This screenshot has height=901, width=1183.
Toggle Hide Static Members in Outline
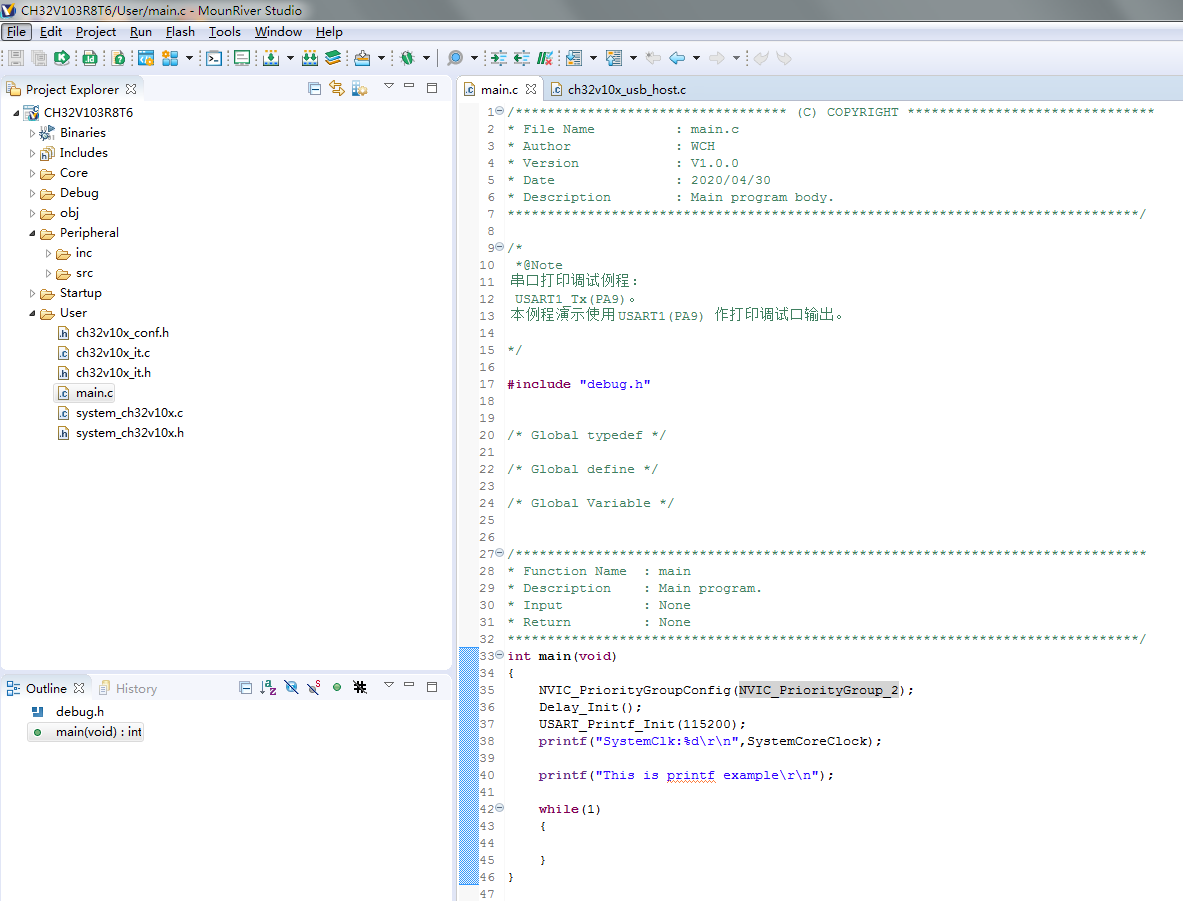coord(314,688)
